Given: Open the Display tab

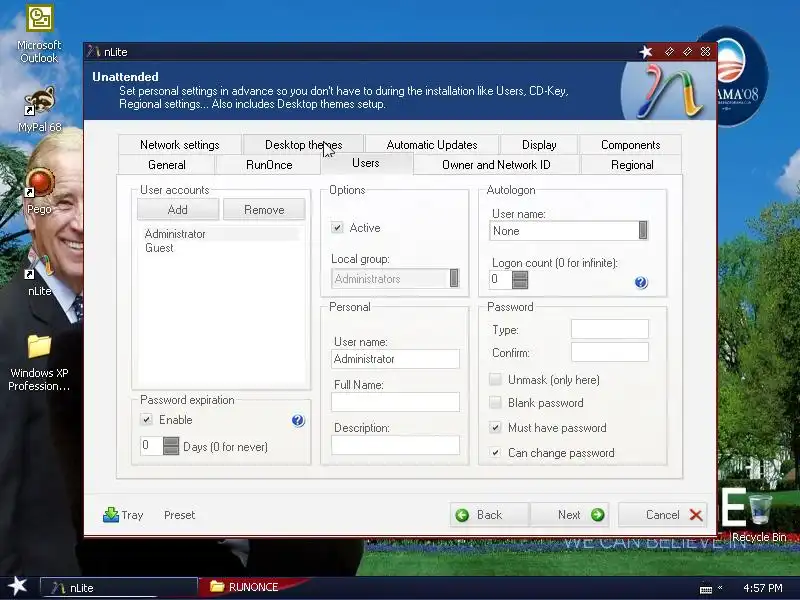Looking at the screenshot, I should pos(539,145).
